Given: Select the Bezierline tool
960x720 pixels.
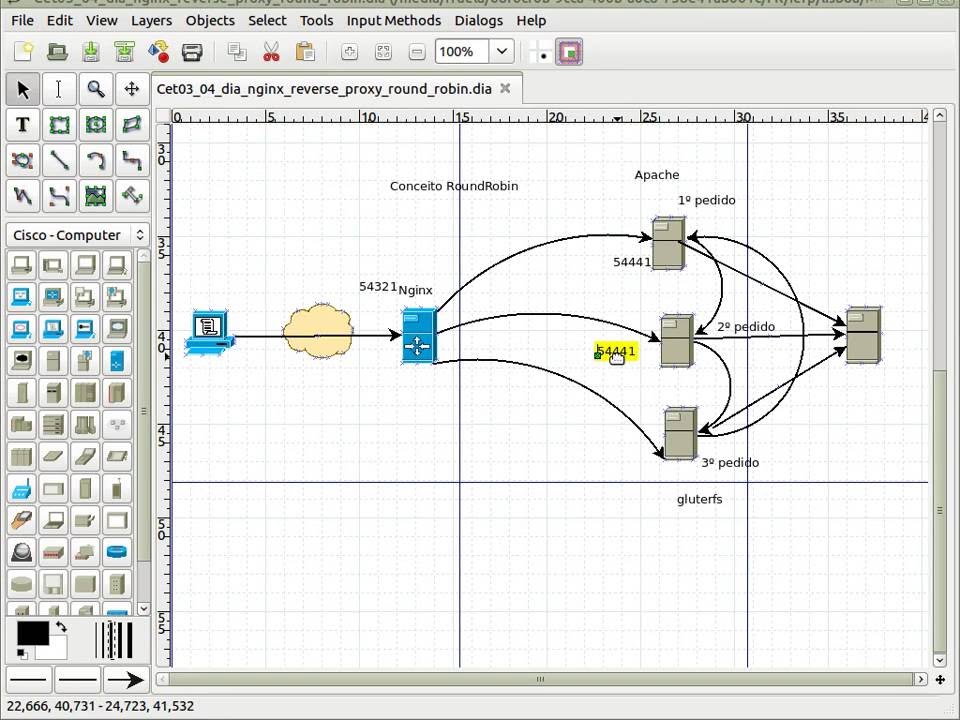Looking at the screenshot, I should (59, 196).
